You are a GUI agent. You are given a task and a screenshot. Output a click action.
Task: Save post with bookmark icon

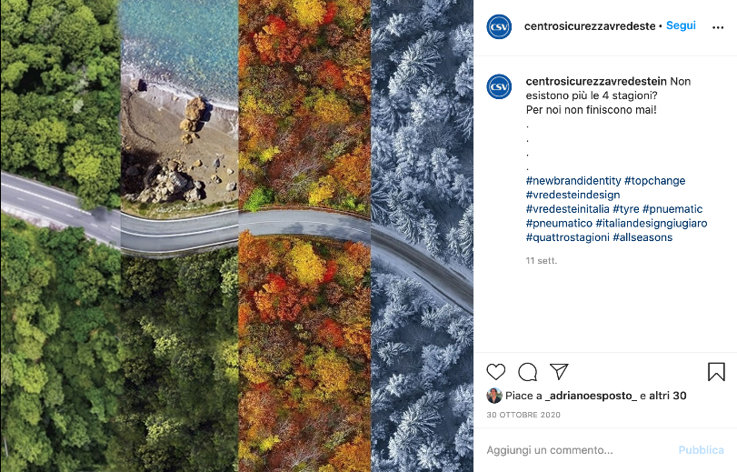[x=716, y=371]
